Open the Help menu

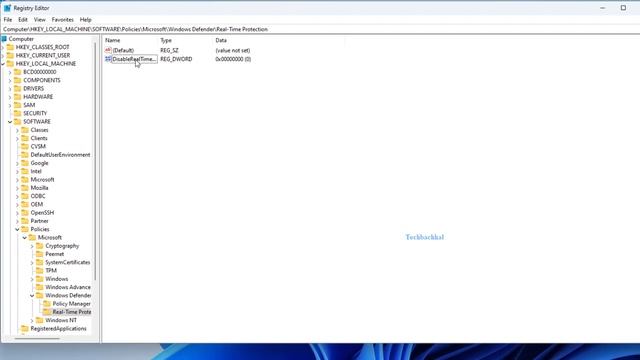[x=85, y=20]
